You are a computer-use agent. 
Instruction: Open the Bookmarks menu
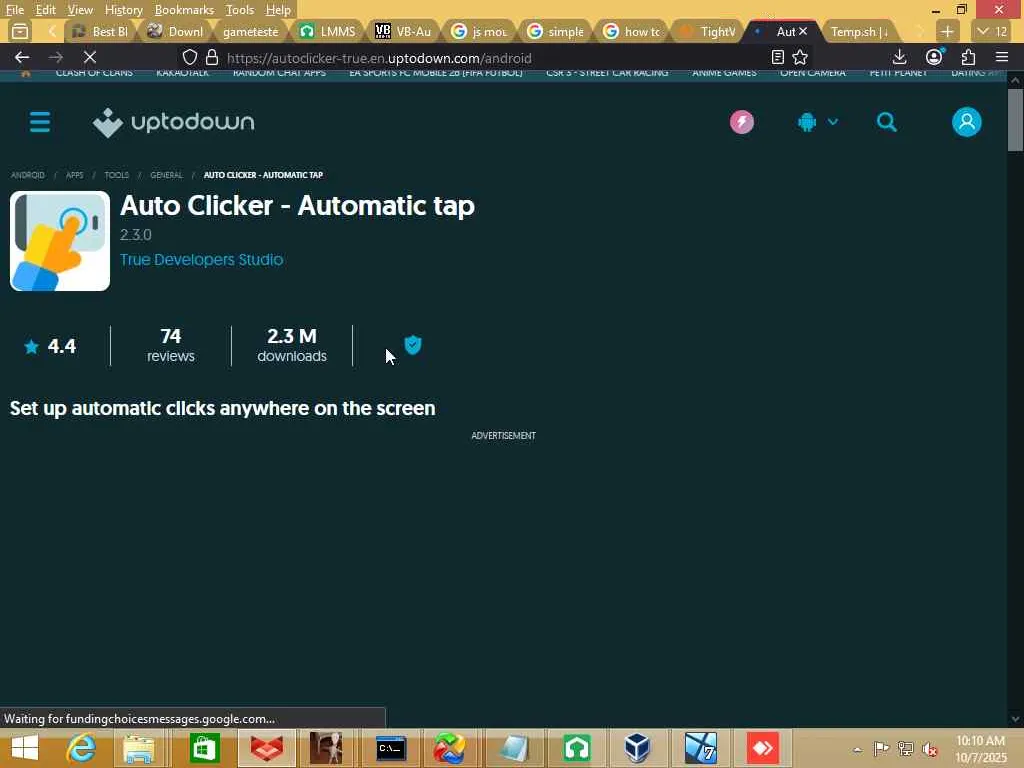(184, 10)
